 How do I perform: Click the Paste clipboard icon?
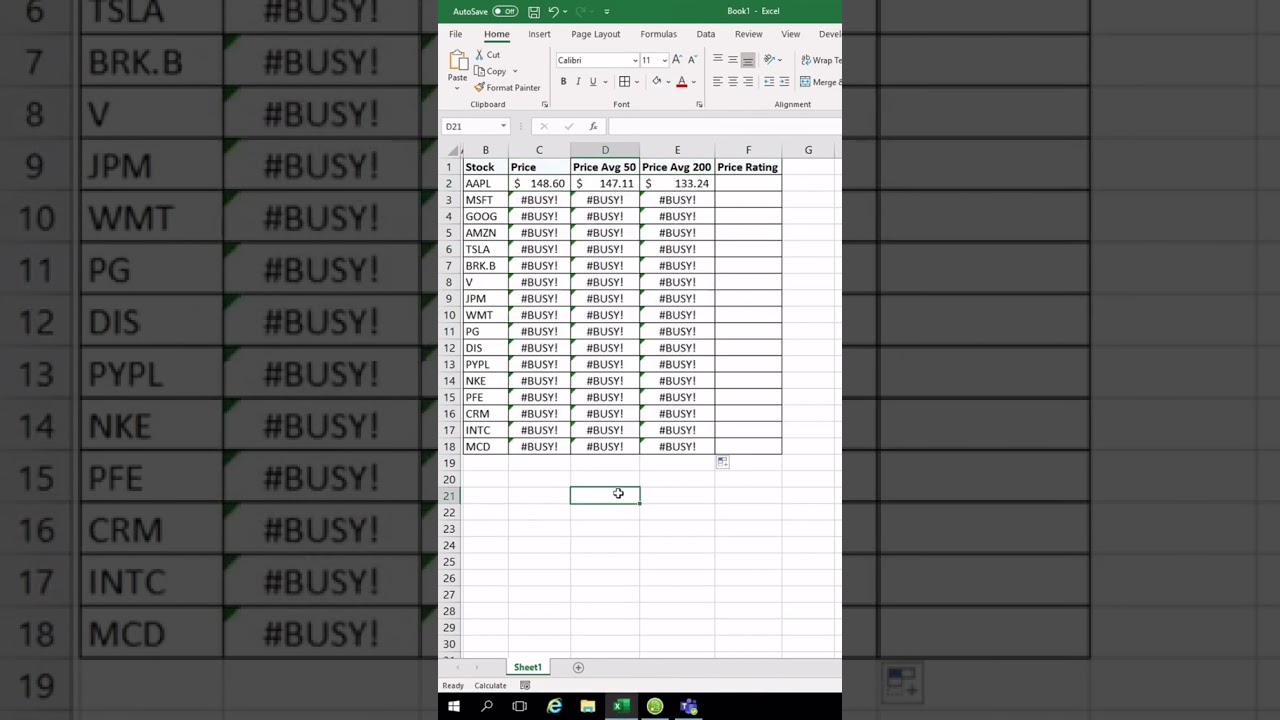[457, 60]
